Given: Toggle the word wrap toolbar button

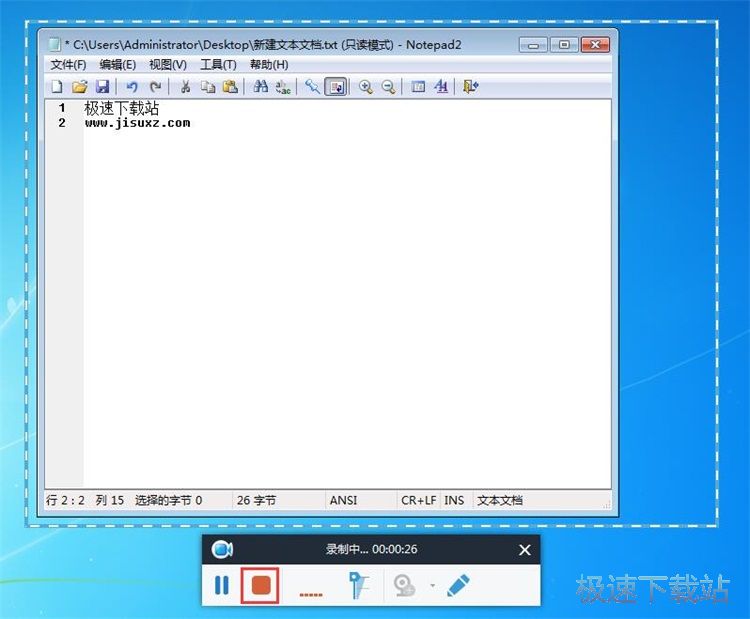Looking at the screenshot, I should [336, 87].
